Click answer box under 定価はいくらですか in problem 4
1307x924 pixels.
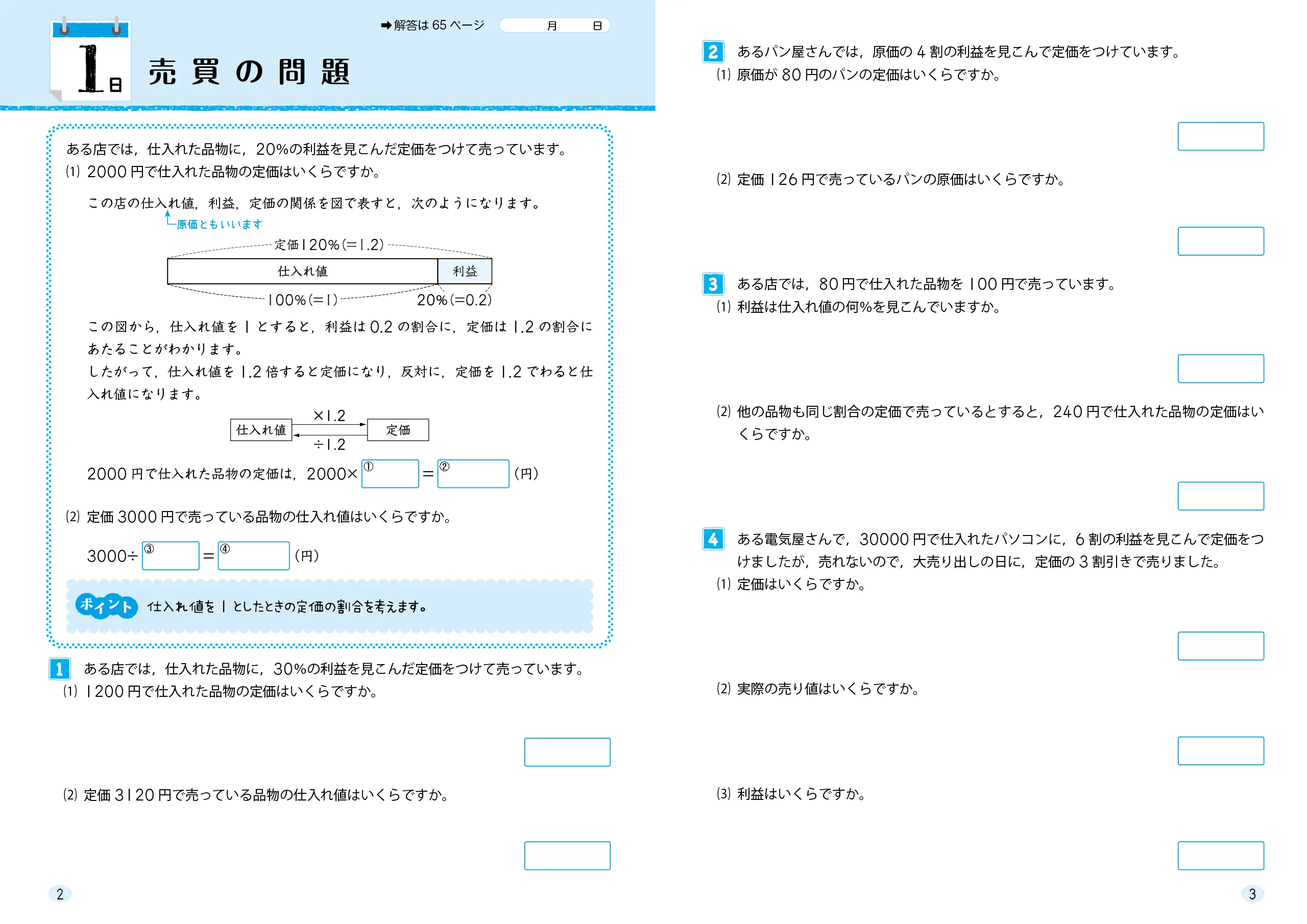point(1221,646)
